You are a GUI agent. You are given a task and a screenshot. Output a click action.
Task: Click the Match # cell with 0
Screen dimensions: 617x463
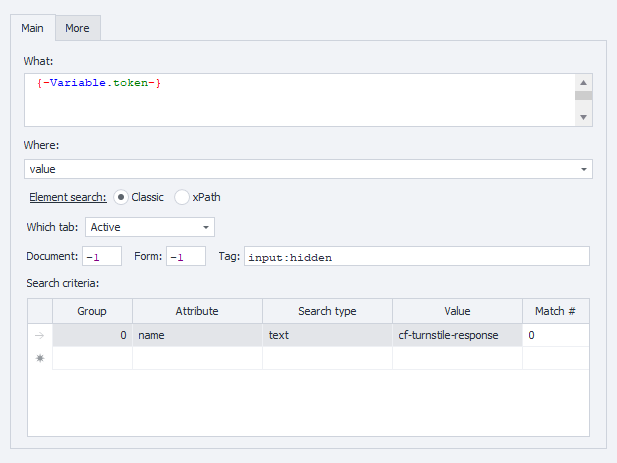[x=555, y=336]
